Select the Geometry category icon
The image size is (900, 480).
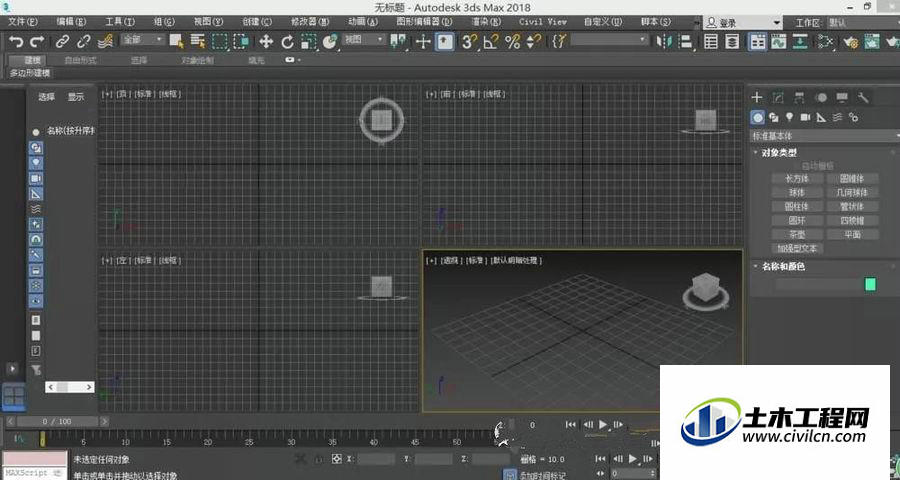pos(758,117)
